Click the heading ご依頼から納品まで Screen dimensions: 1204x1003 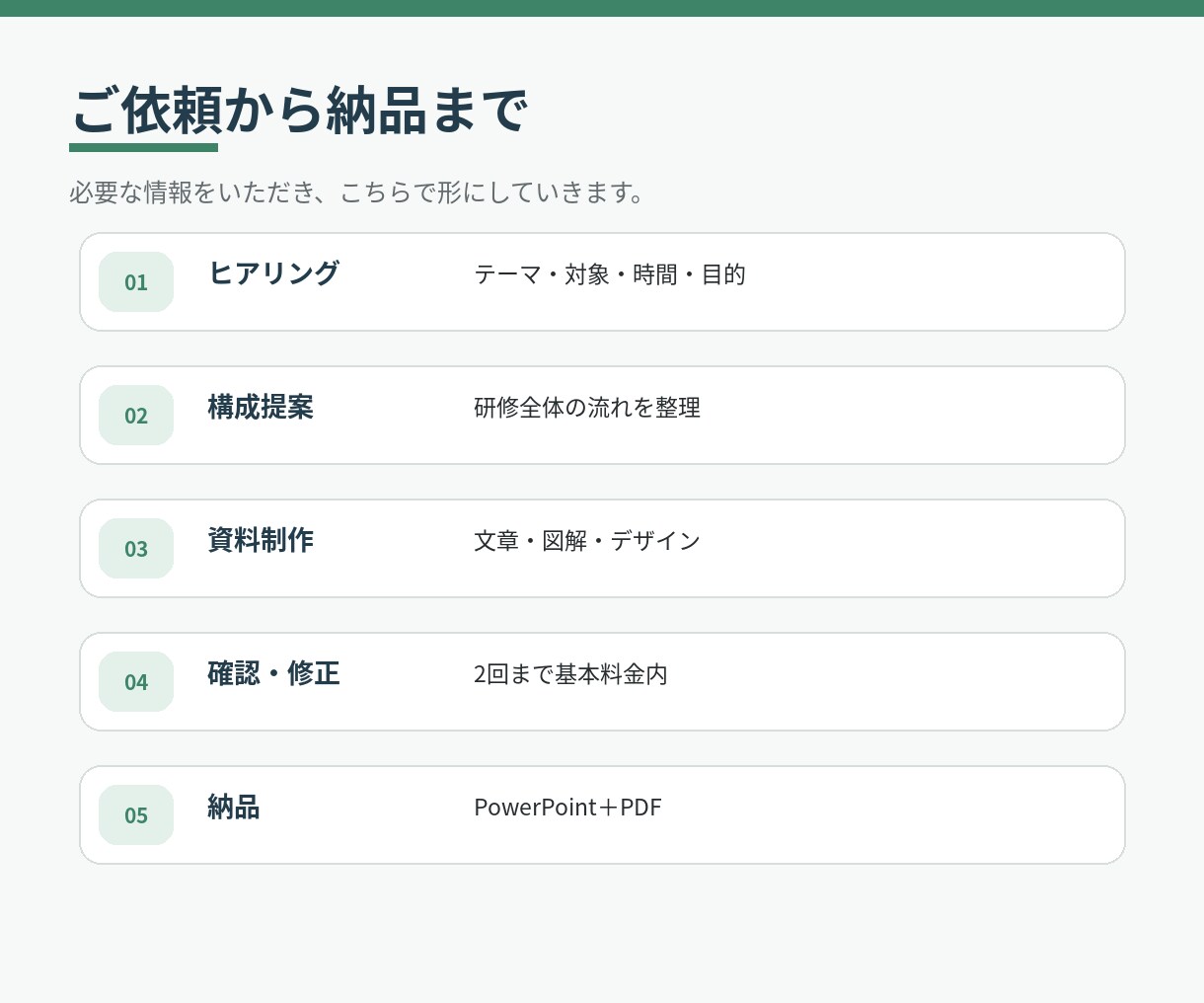[x=300, y=110]
